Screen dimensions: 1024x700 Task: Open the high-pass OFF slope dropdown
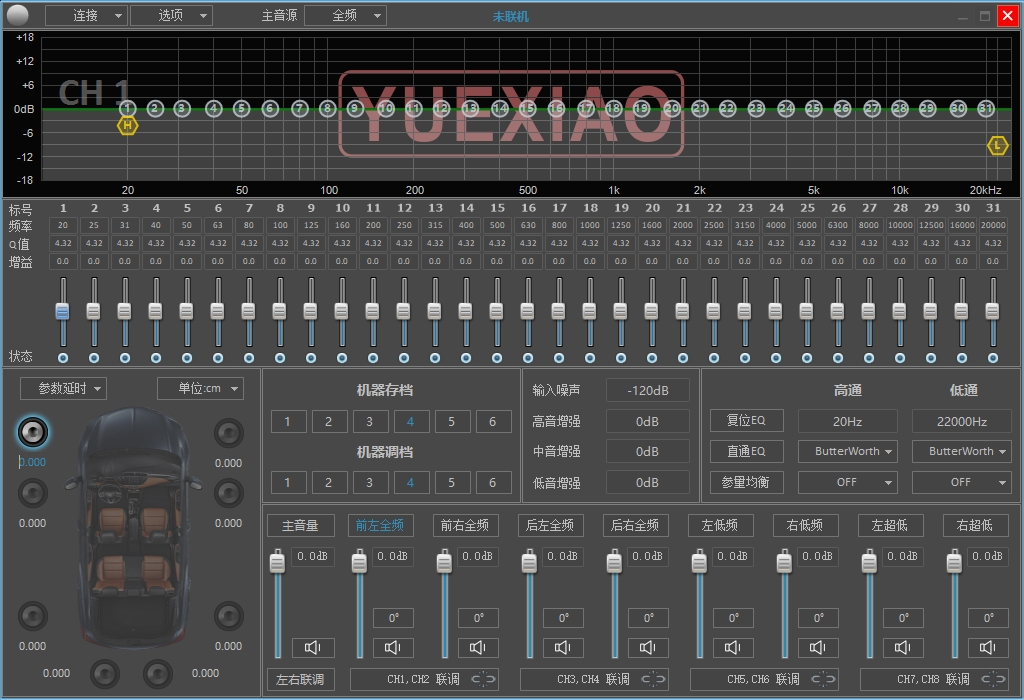pyautogui.click(x=848, y=482)
